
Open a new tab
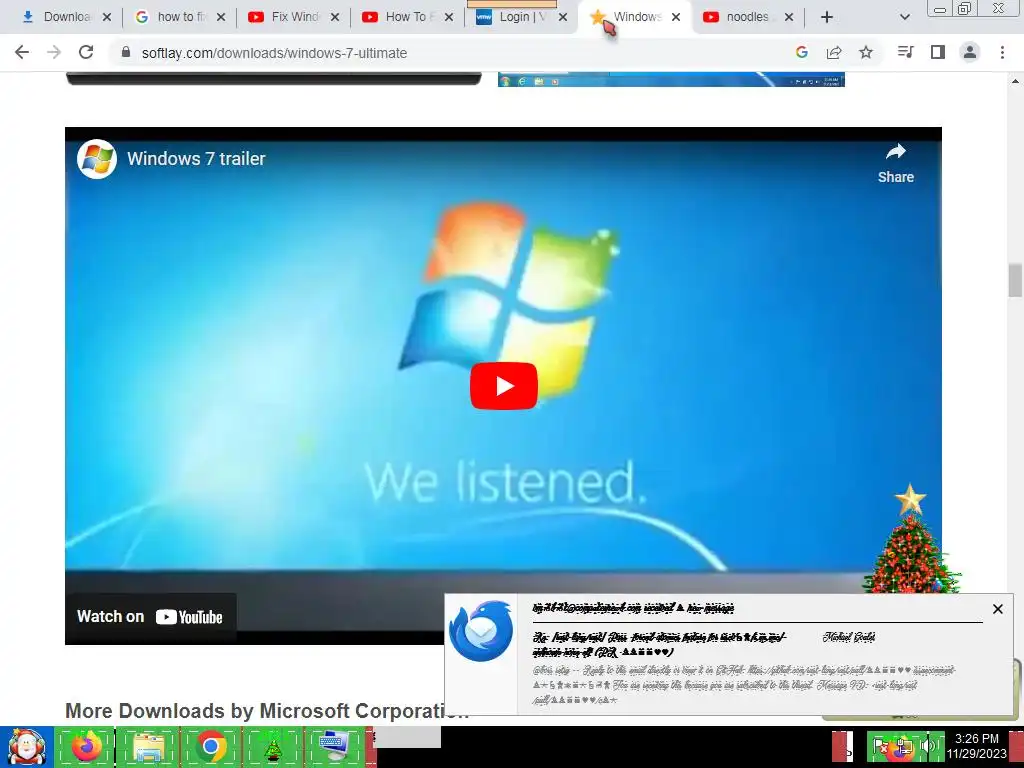[827, 17]
